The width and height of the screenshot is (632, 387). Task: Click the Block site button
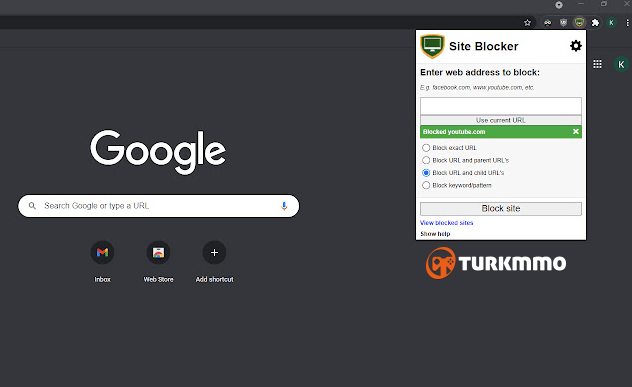point(501,208)
